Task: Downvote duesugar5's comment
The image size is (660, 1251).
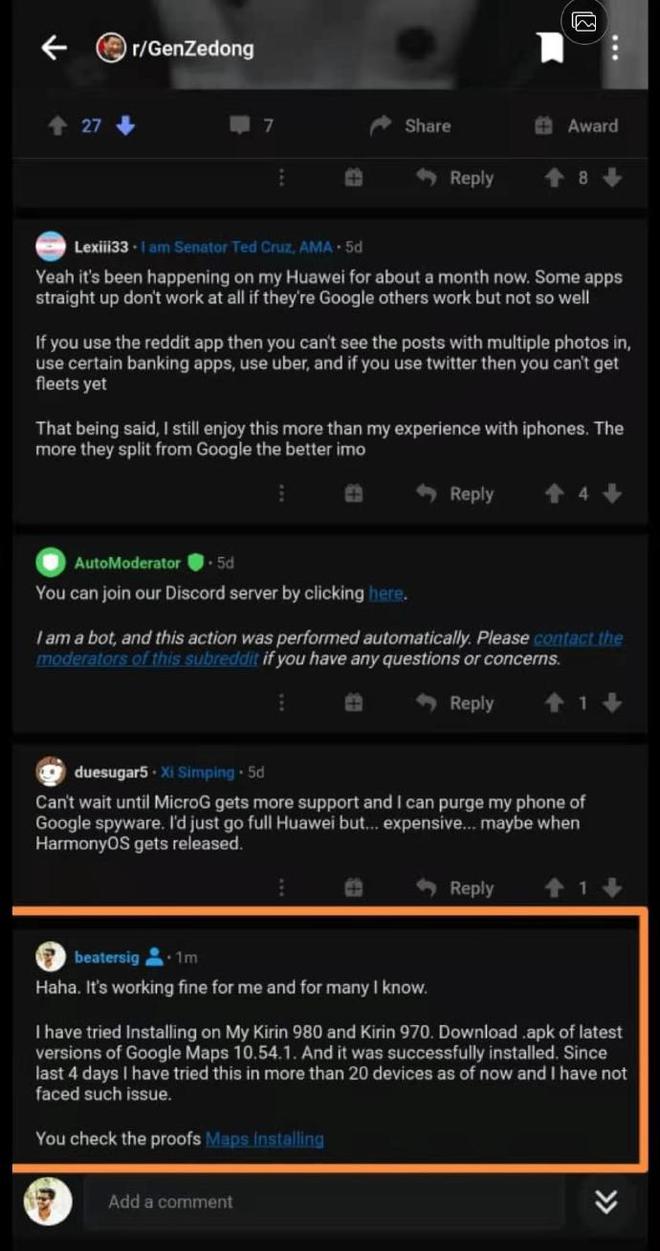Action: coord(612,888)
